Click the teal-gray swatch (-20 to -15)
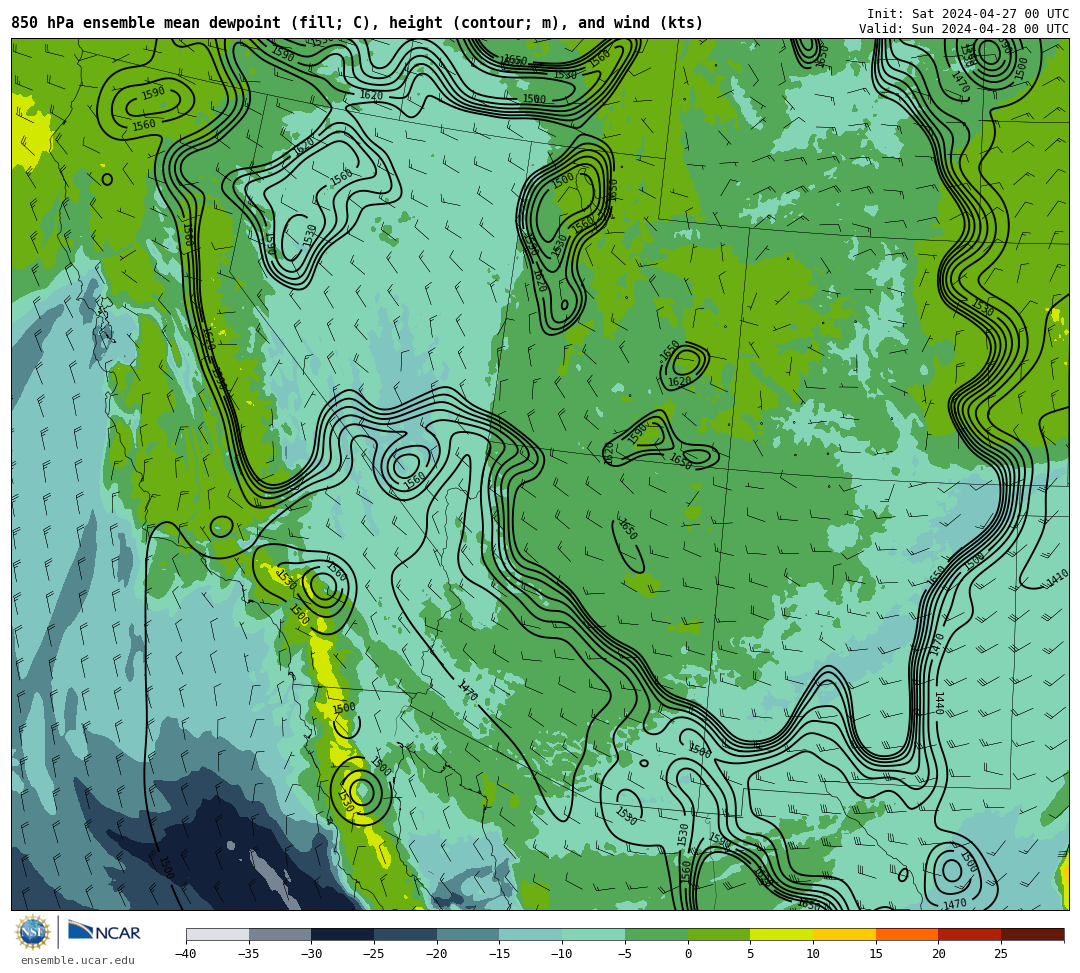This screenshot has height=973, width=1080. 468,934
